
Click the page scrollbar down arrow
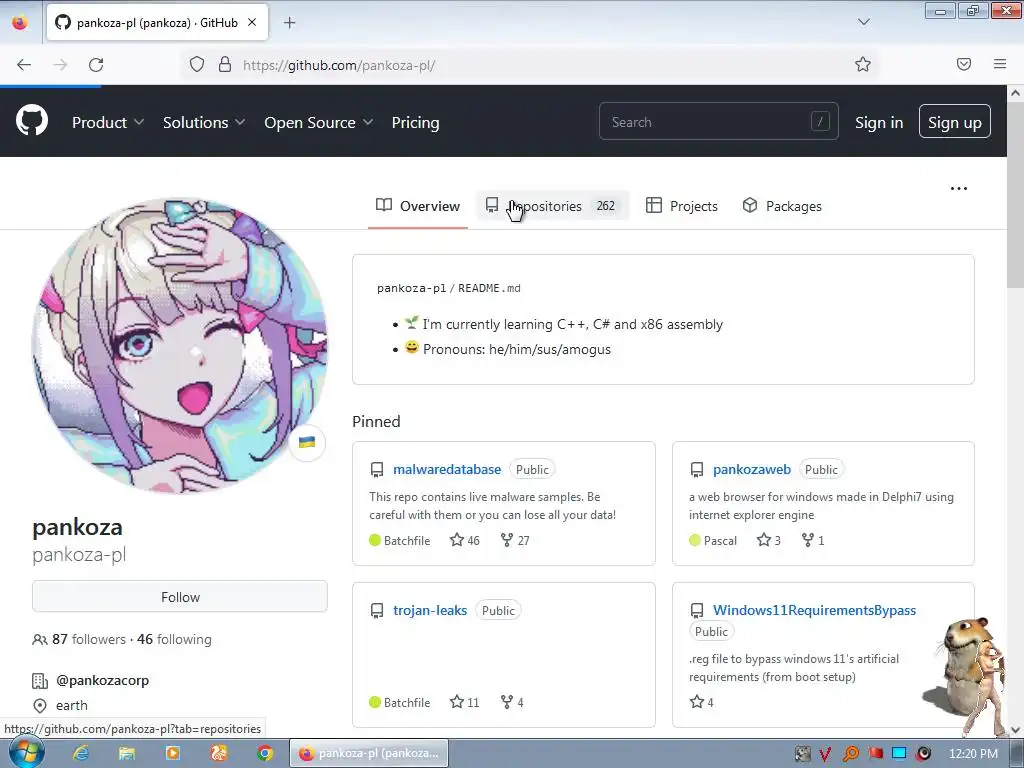point(1015,730)
